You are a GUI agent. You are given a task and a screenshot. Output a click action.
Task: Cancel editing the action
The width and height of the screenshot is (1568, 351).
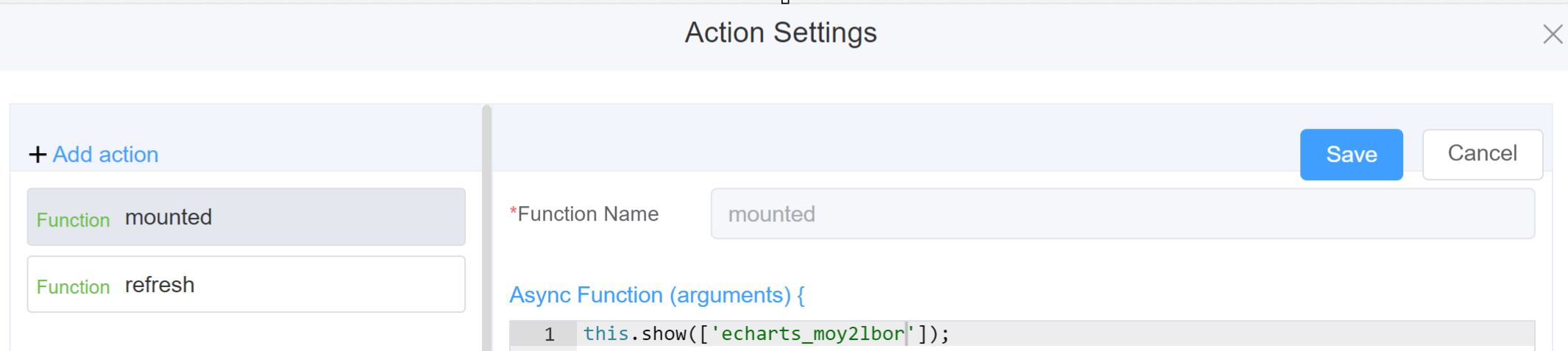tap(1482, 154)
